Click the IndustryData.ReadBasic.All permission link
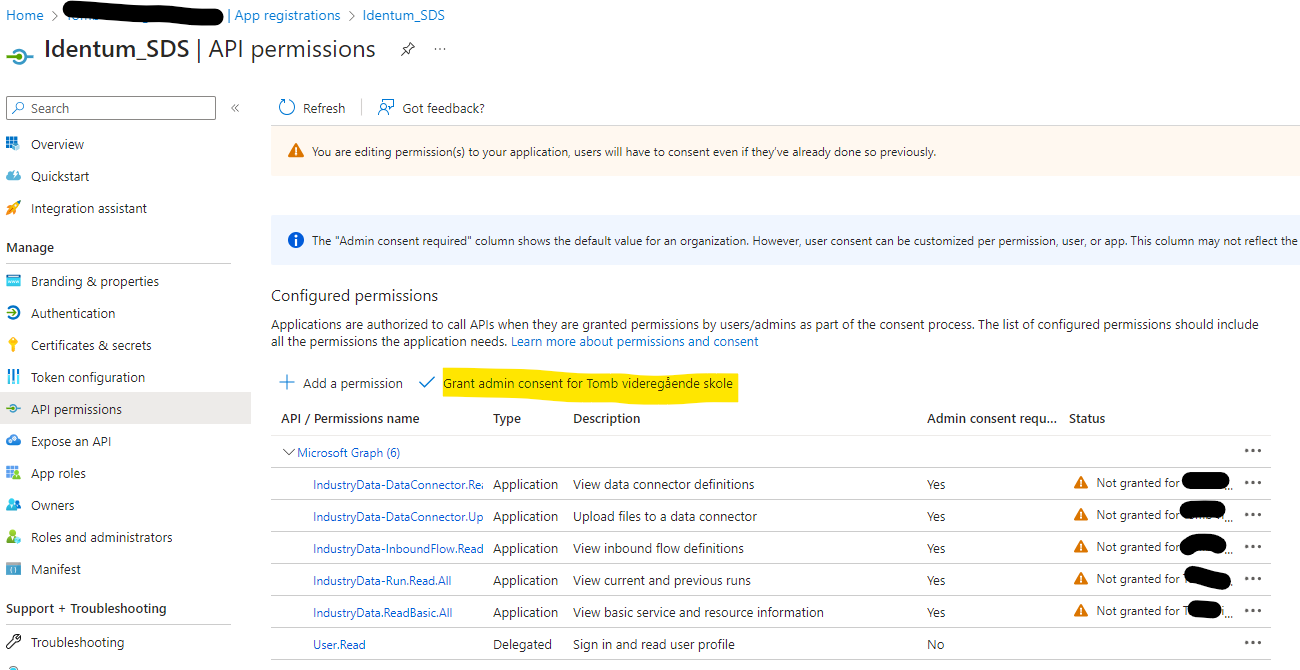This screenshot has height=670, width=1300. [382, 612]
